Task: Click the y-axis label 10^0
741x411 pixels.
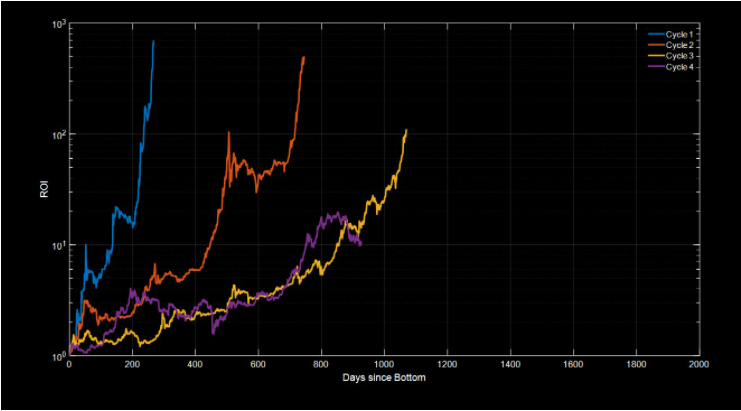Action: click(59, 356)
